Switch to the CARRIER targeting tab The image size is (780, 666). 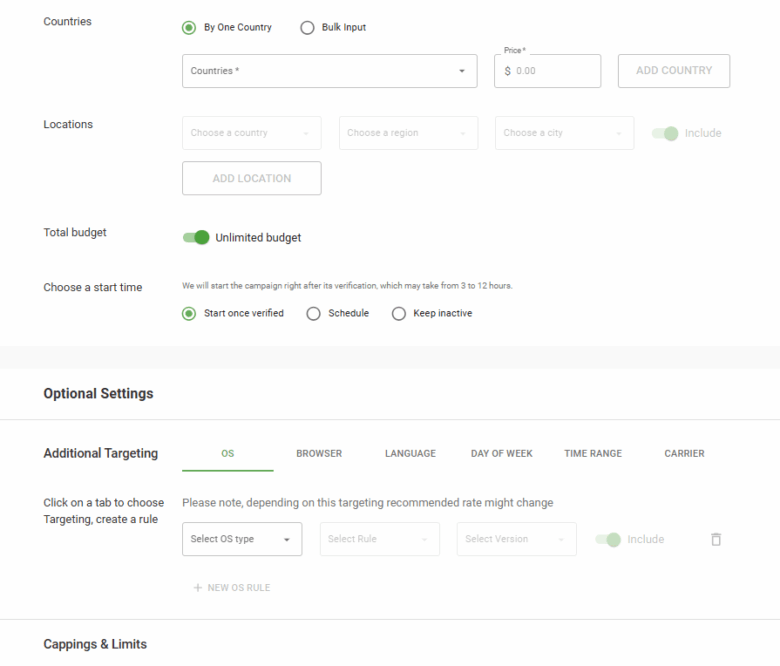(x=684, y=454)
